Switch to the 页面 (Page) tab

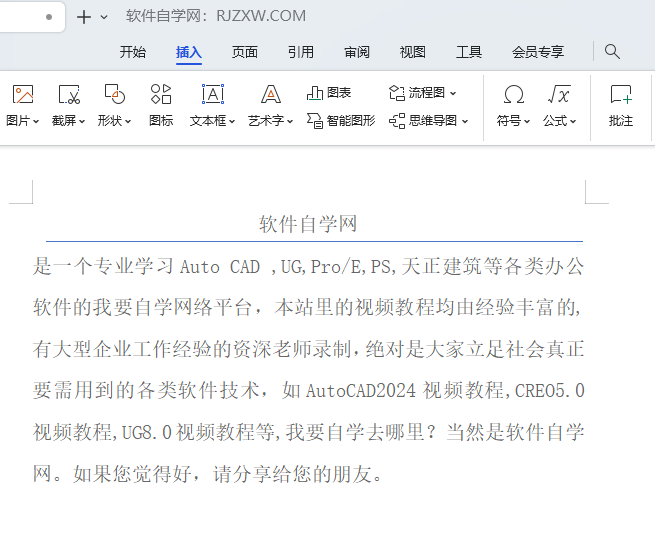pos(245,52)
